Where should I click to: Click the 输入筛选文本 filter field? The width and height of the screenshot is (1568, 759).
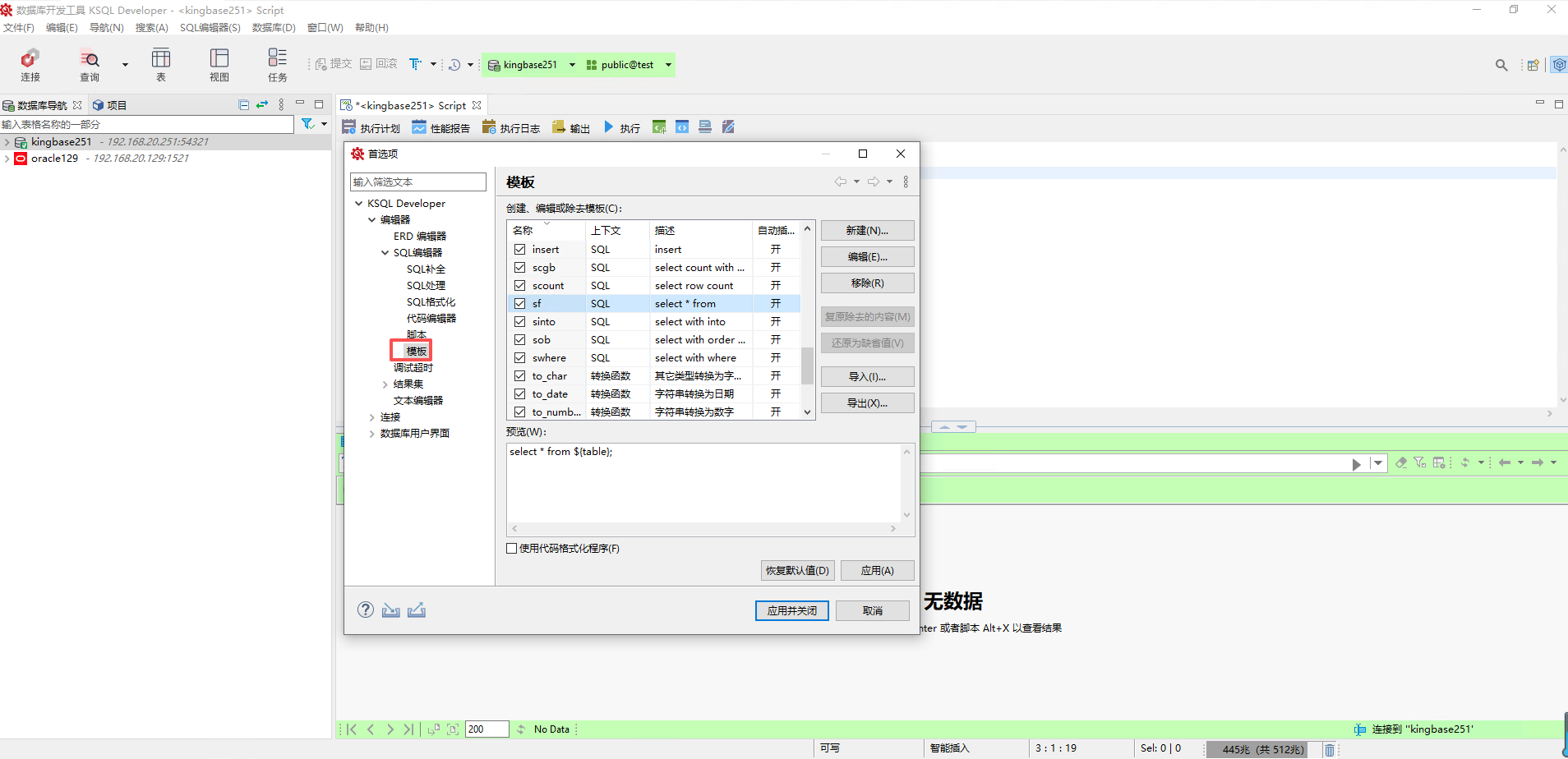418,182
